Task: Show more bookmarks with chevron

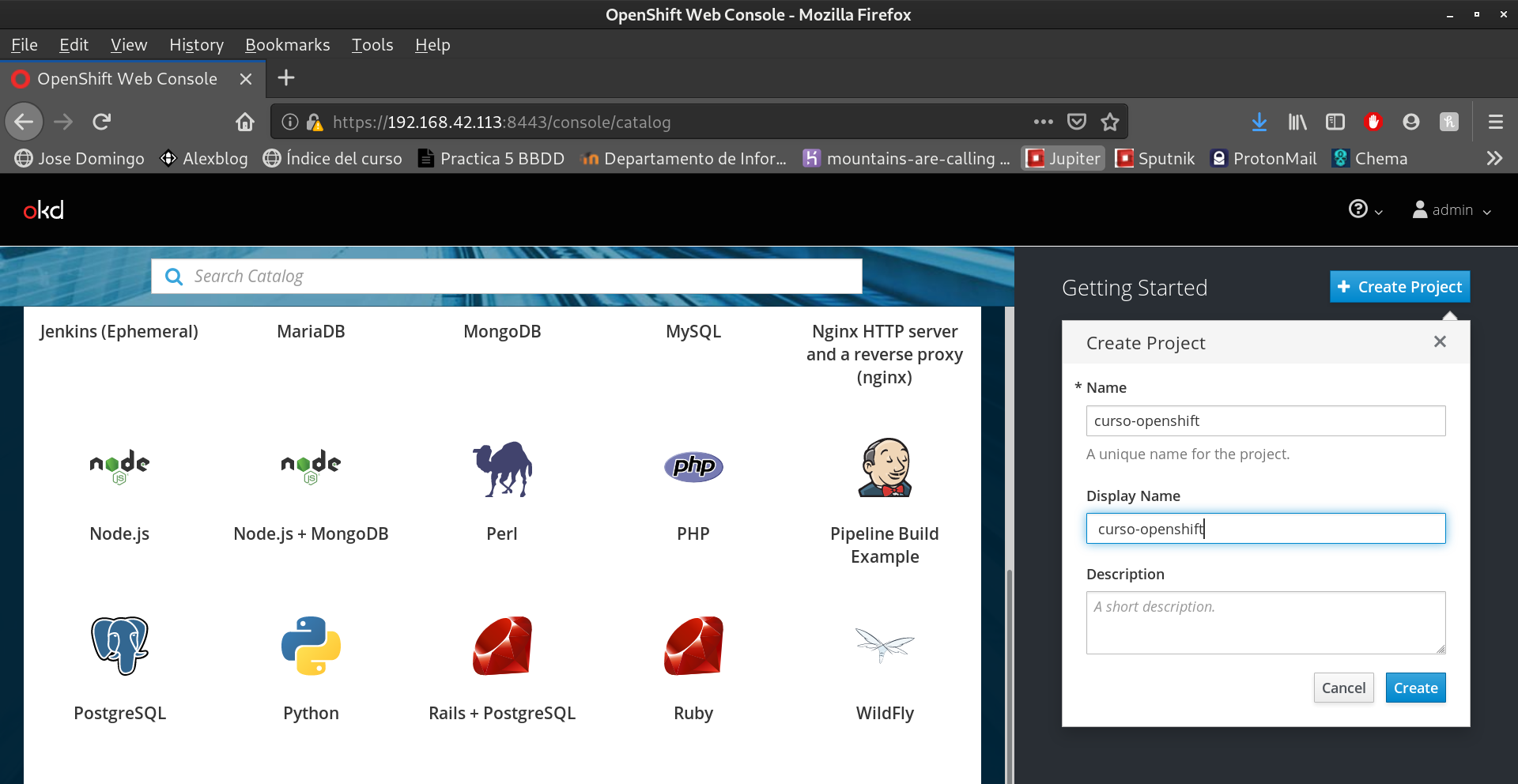Action: click(1493, 158)
